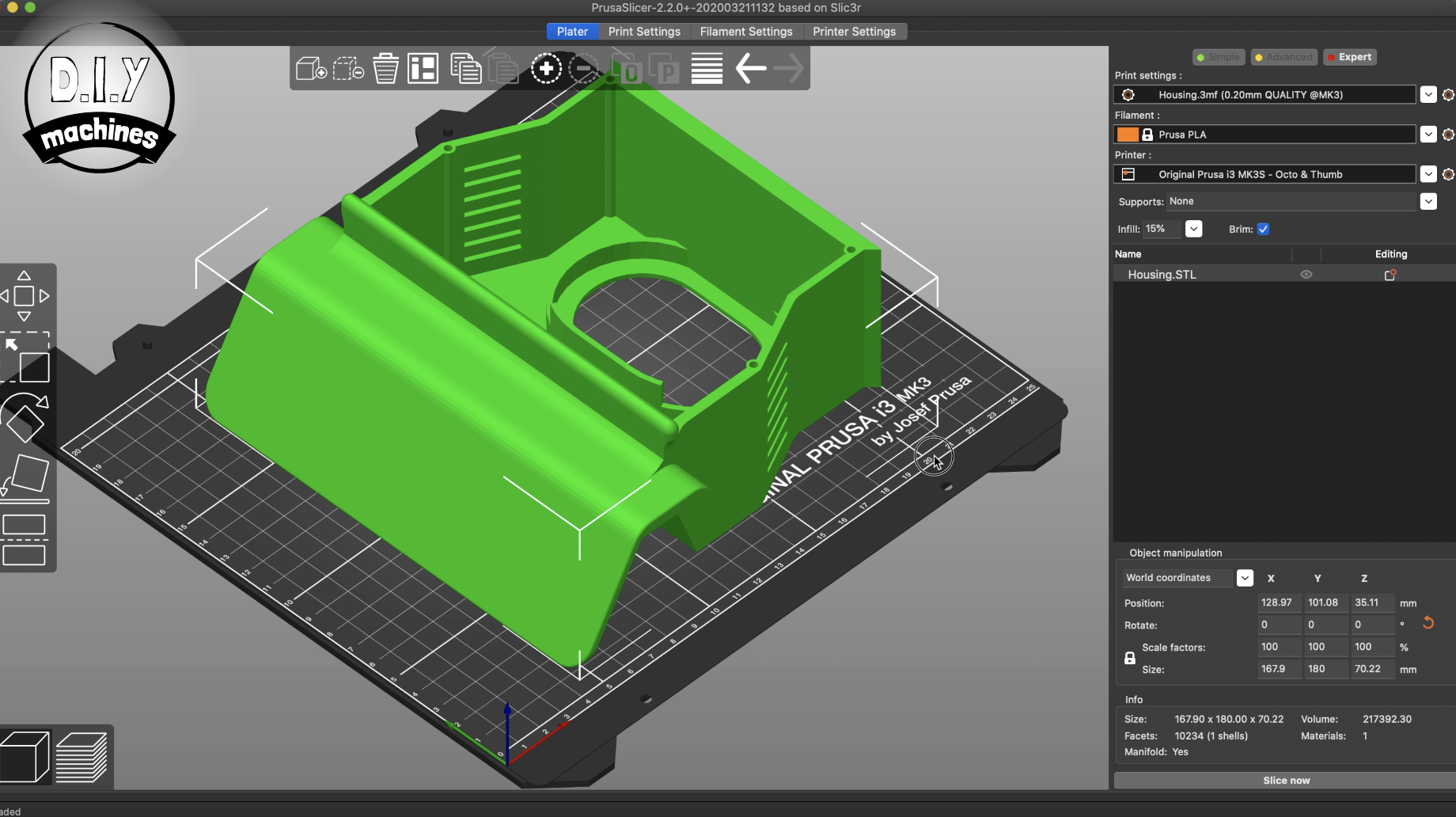This screenshot has width=1456, height=817.
Task: Click the Size Z field
Action: [1372, 669]
